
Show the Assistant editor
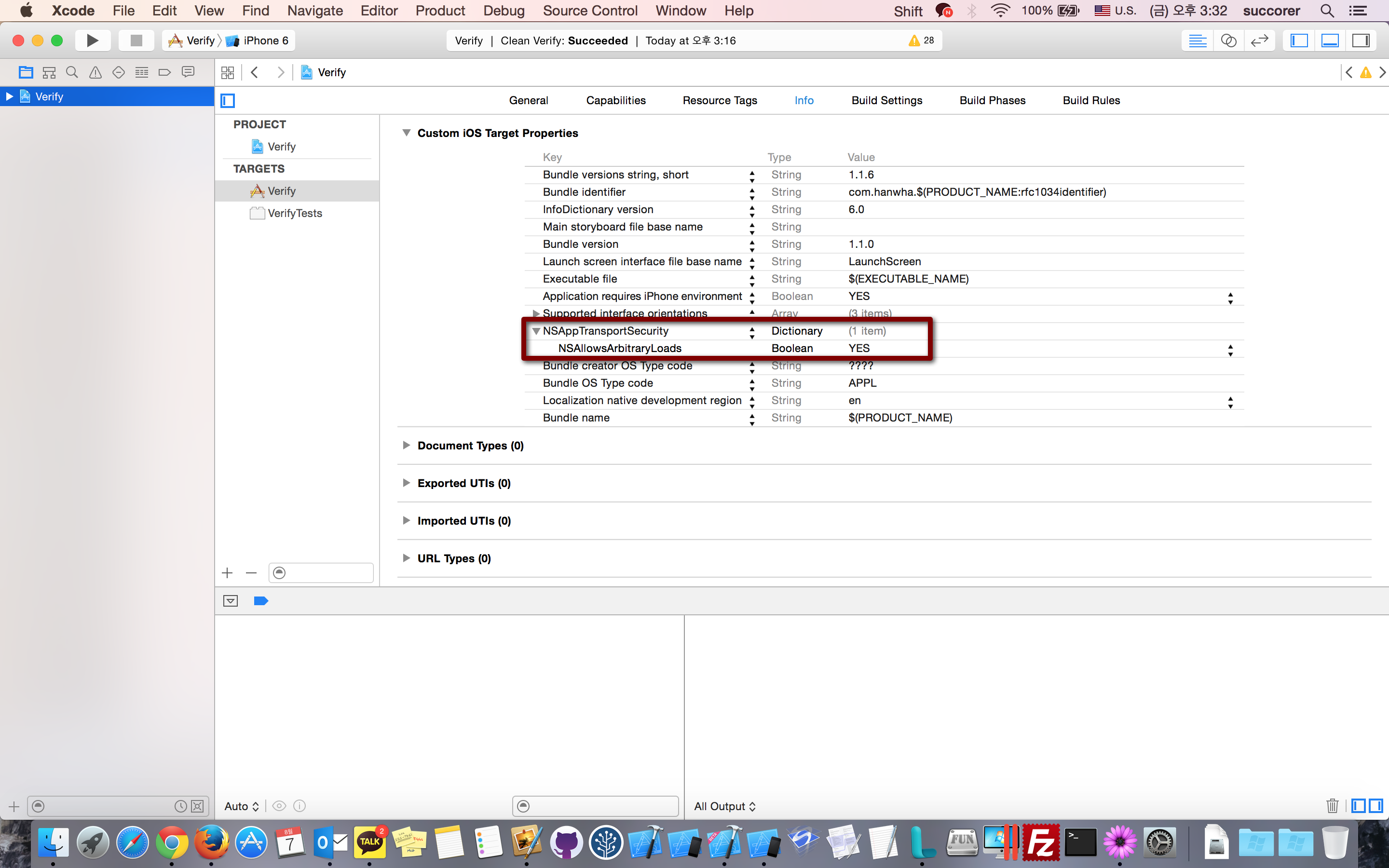tap(1228, 40)
